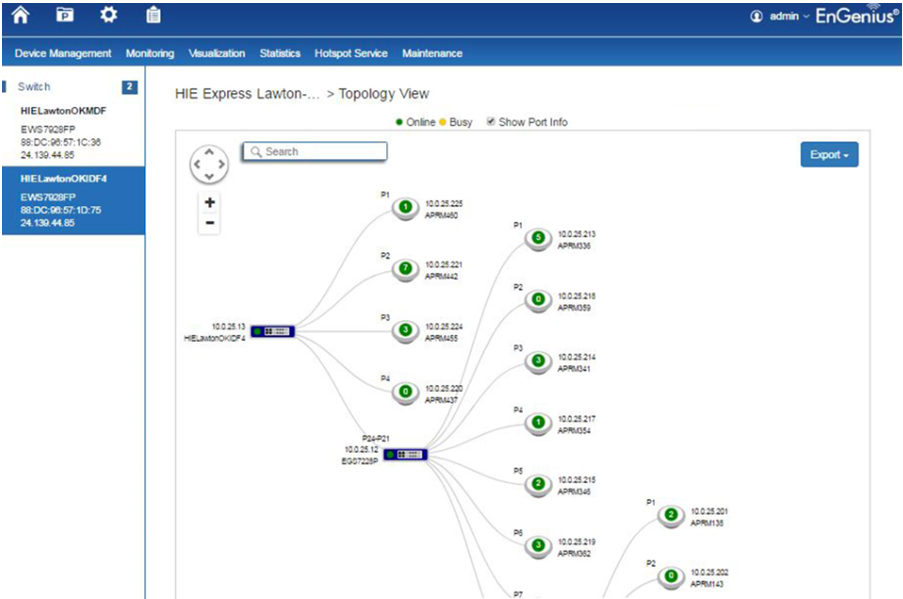Zoom in the topology map with plus
The image size is (903, 599).
[210, 202]
